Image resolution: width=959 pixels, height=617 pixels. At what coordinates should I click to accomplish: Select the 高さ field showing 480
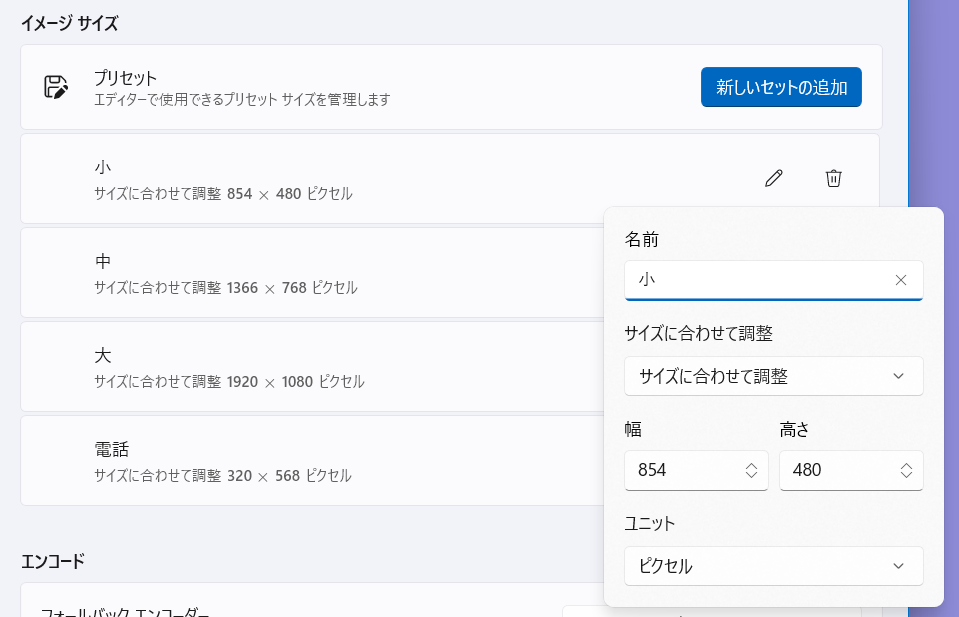(845, 470)
